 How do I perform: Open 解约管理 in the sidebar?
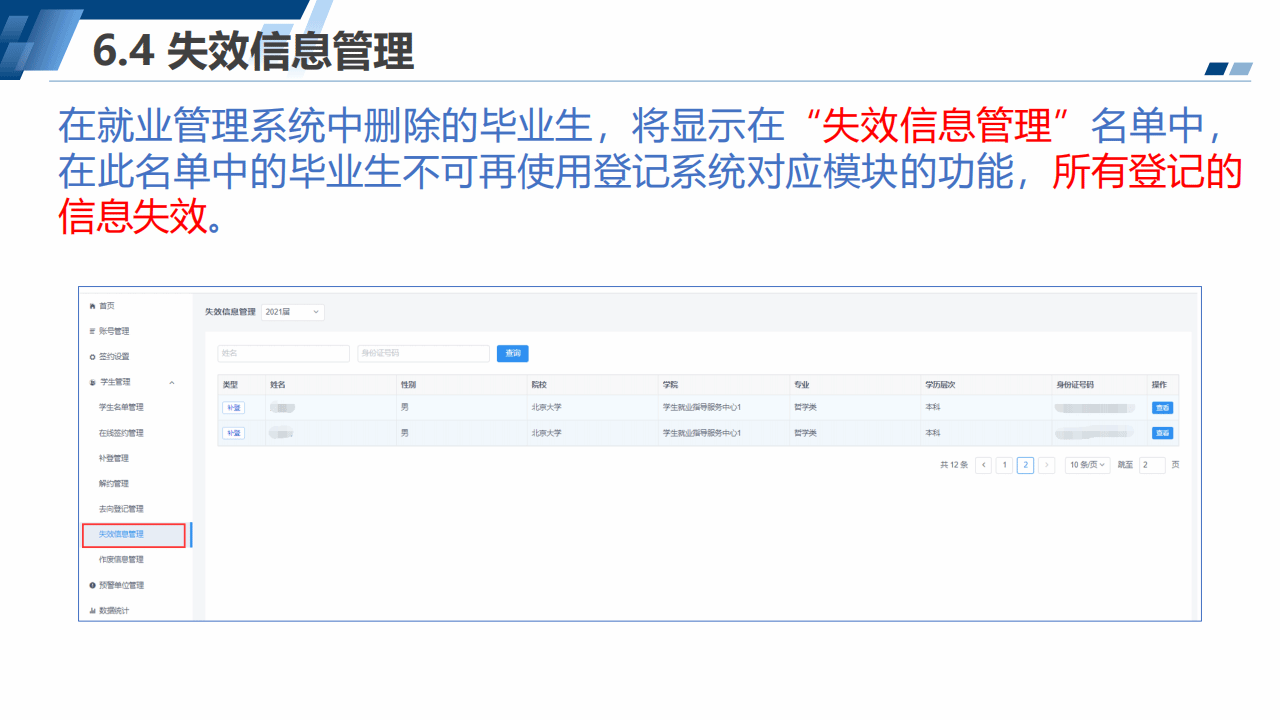click(113, 484)
